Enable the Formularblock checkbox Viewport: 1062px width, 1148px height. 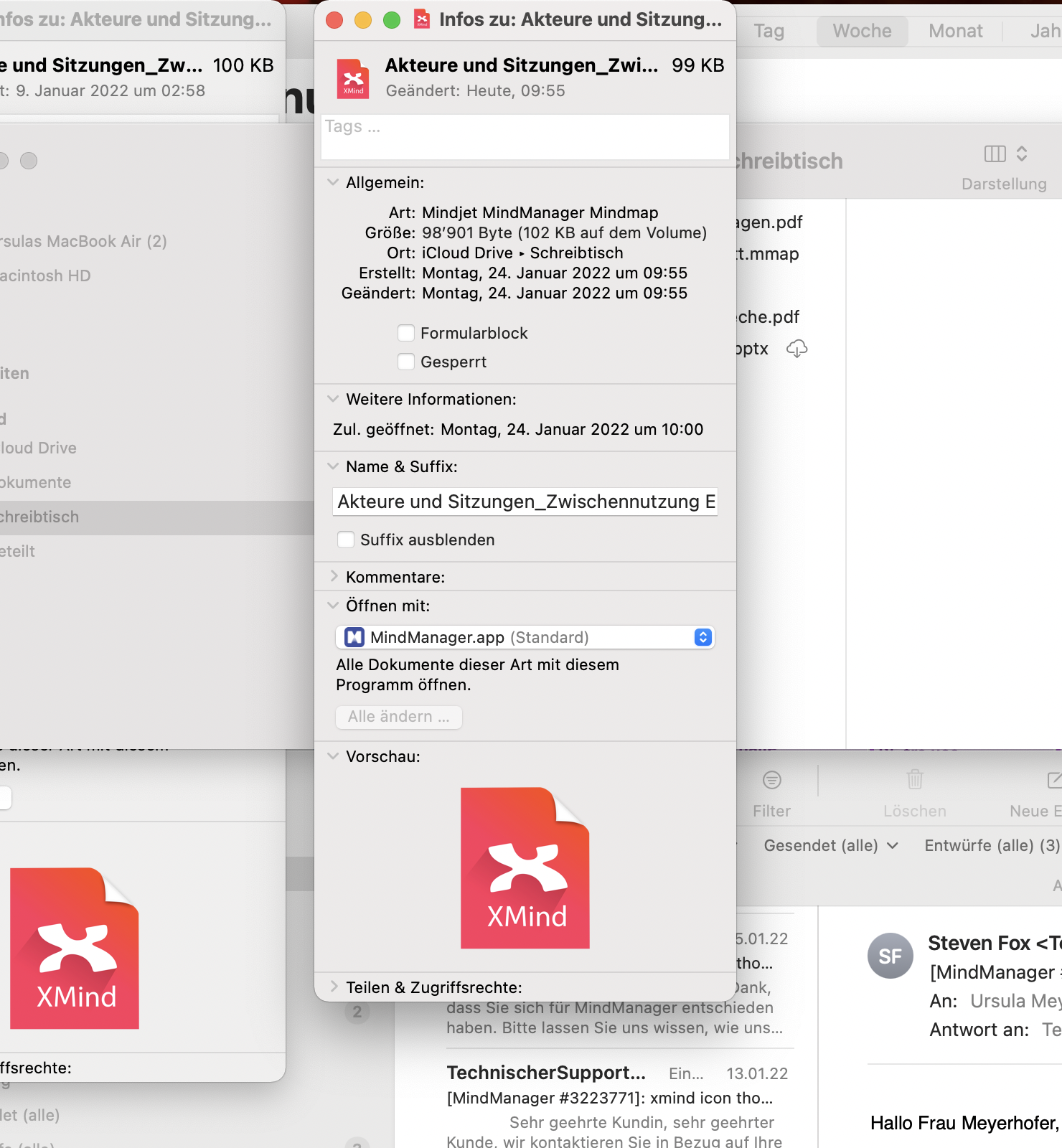(406, 333)
